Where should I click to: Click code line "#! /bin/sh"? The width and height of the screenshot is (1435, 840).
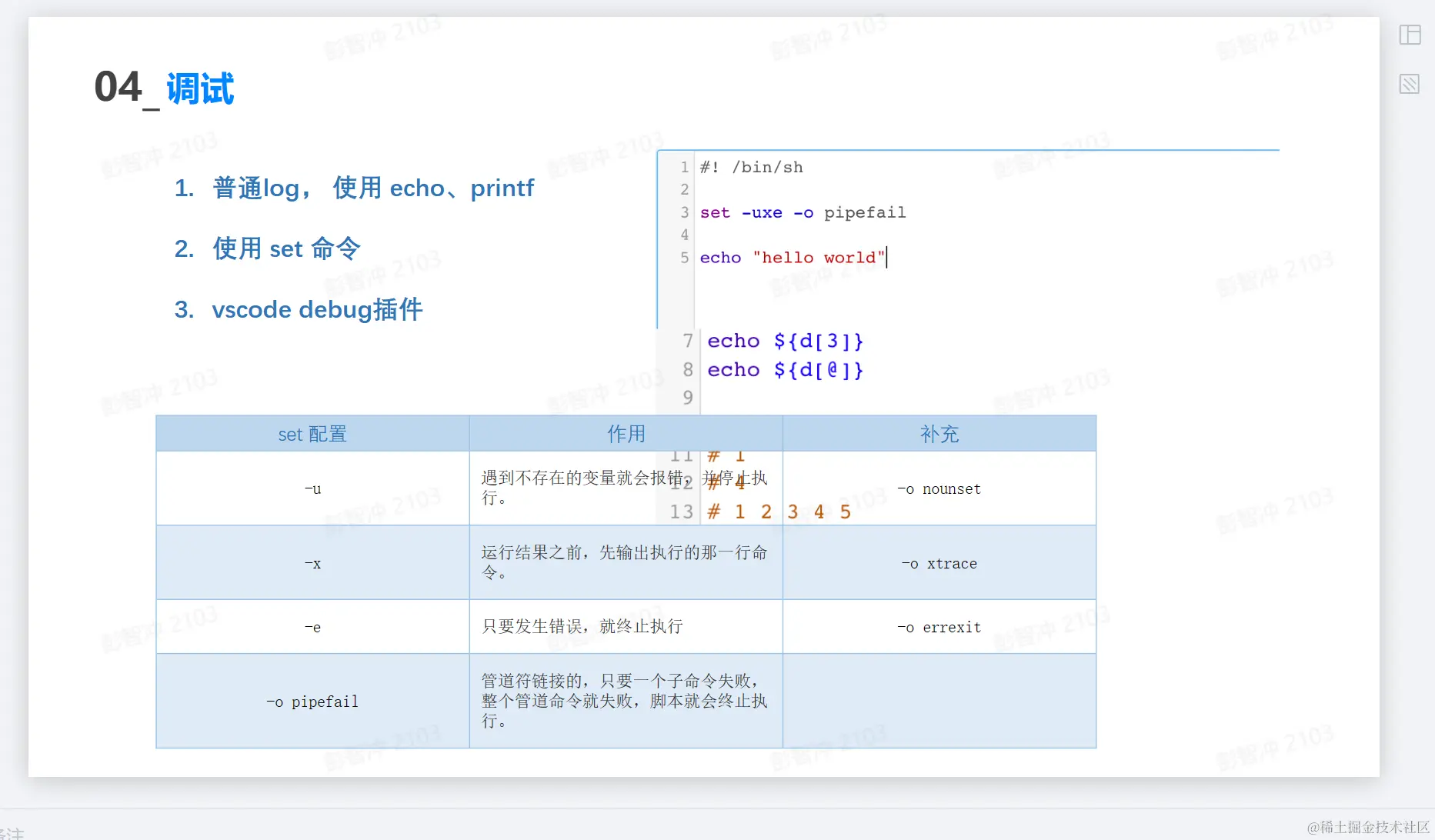point(751,167)
